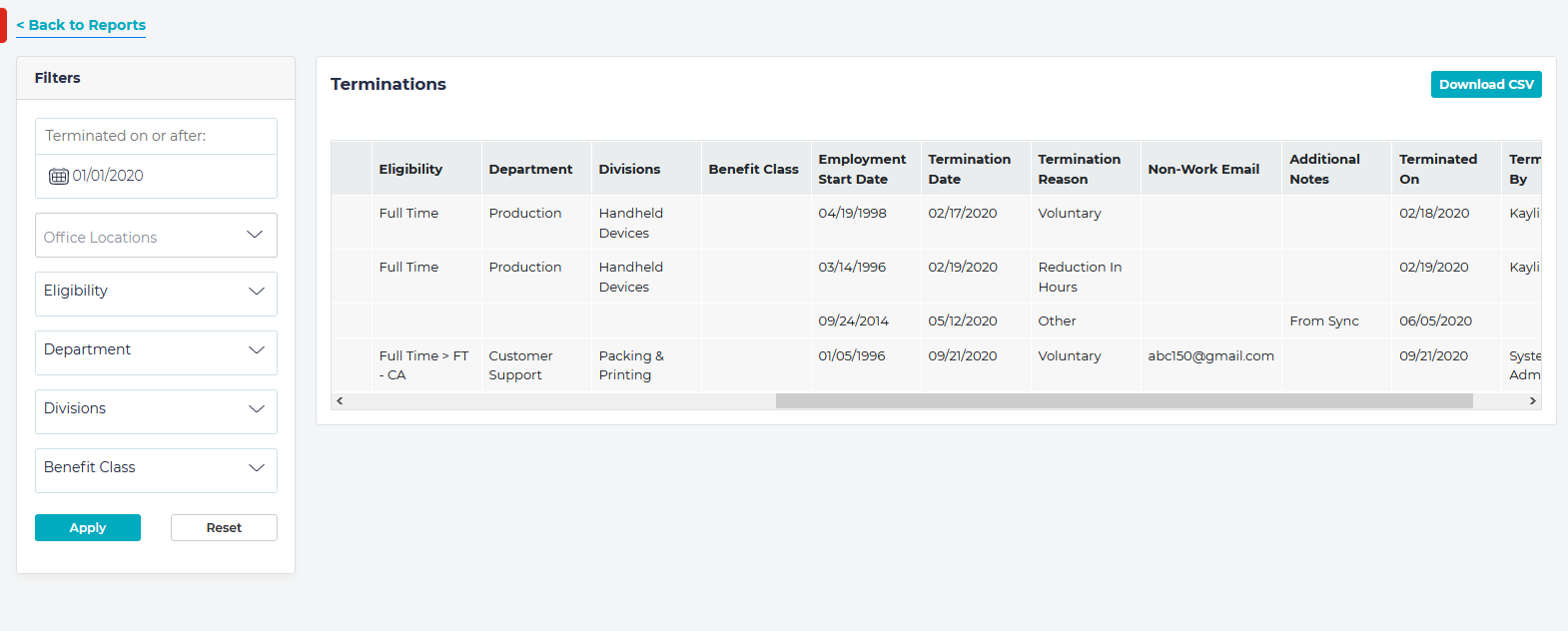Click the horizontal scrollbar thumb in table
The width and height of the screenshot is (1568, 631).
point(1124,400)
